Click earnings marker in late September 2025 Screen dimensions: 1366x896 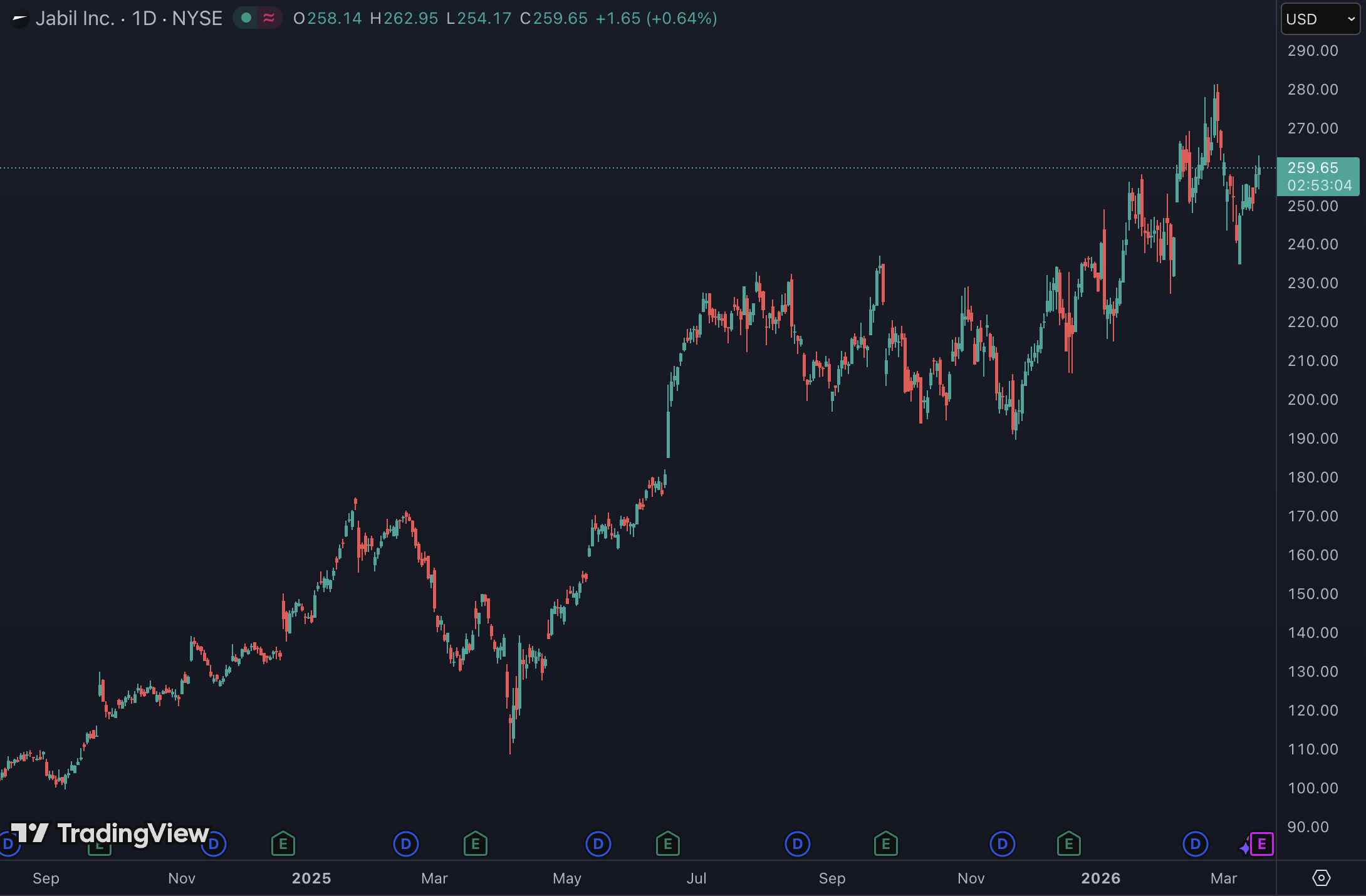(886, 844)
